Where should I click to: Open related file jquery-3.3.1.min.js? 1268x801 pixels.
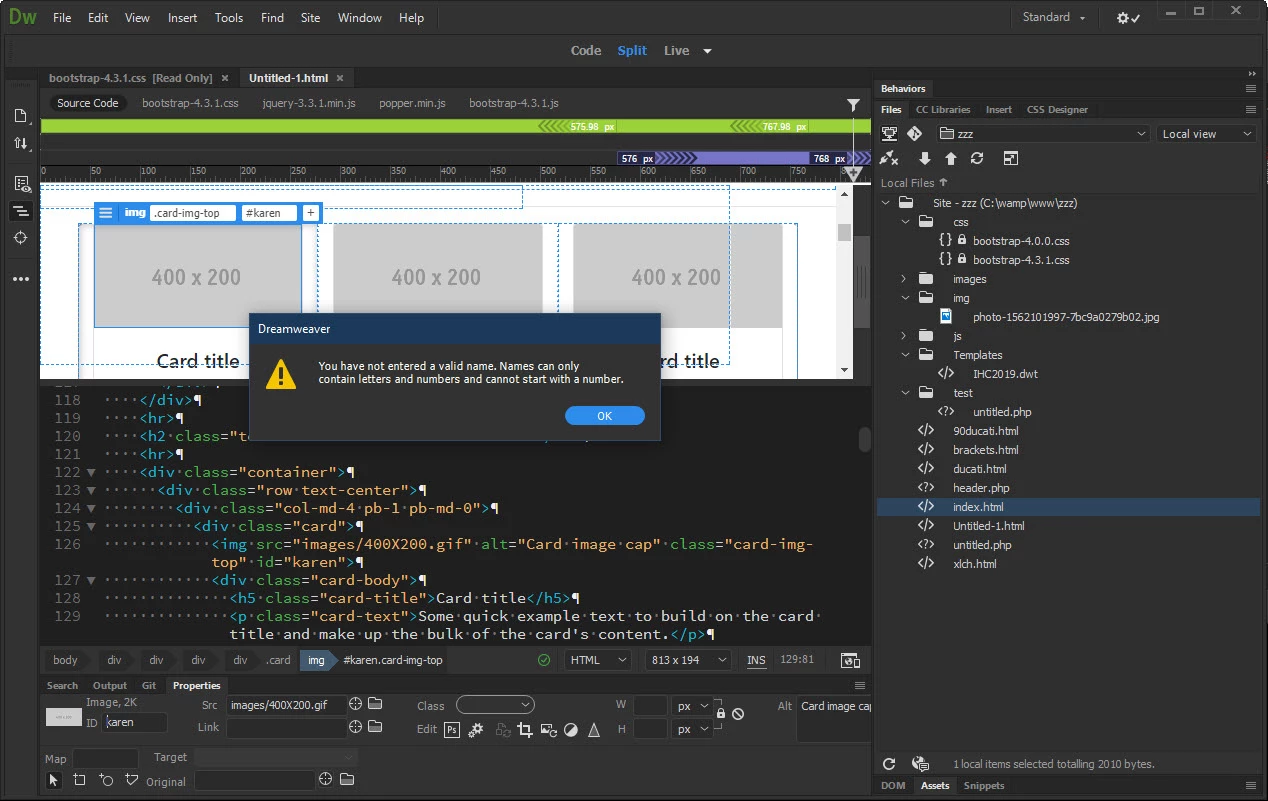coord(309,103)
